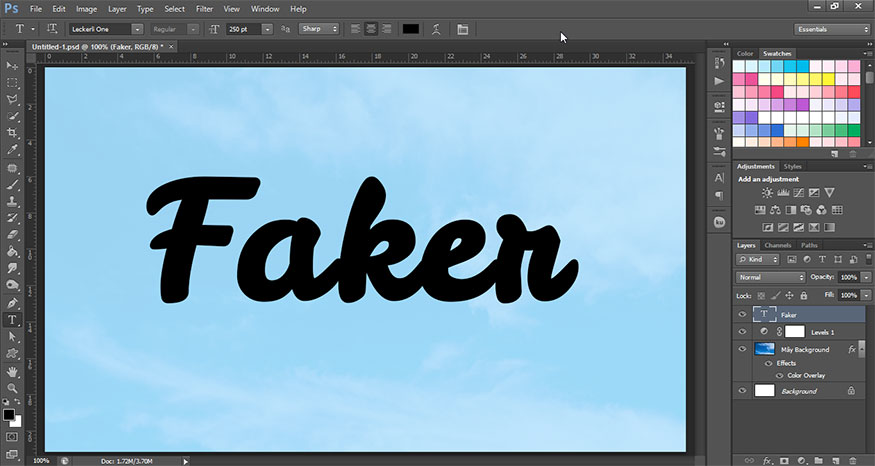
Task: Center align the text
Action: pos(371,29)
